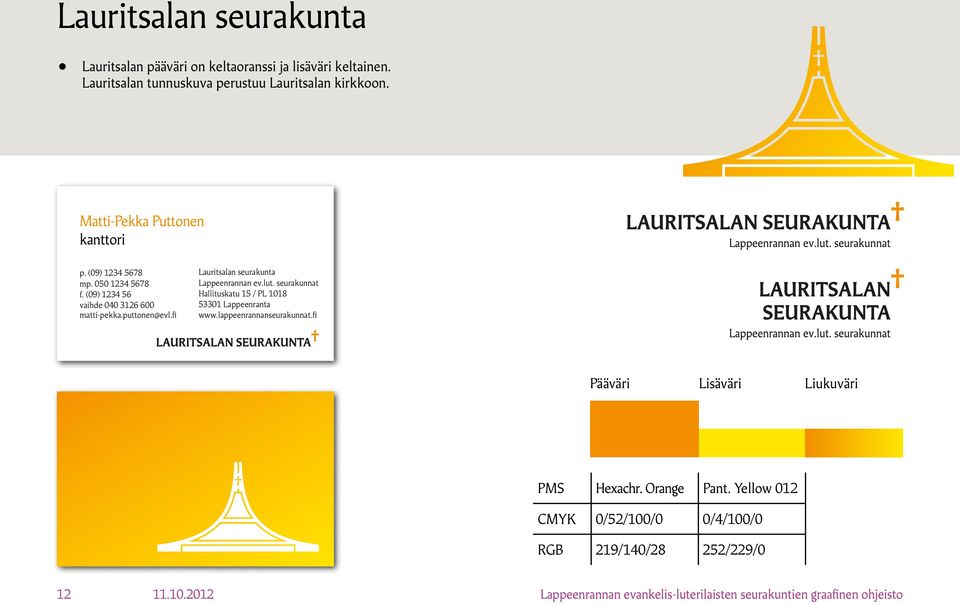Click the small cross on business card logo
This screenshot has width=960, height=605.
pyautogui.click(x=315, y=336)
